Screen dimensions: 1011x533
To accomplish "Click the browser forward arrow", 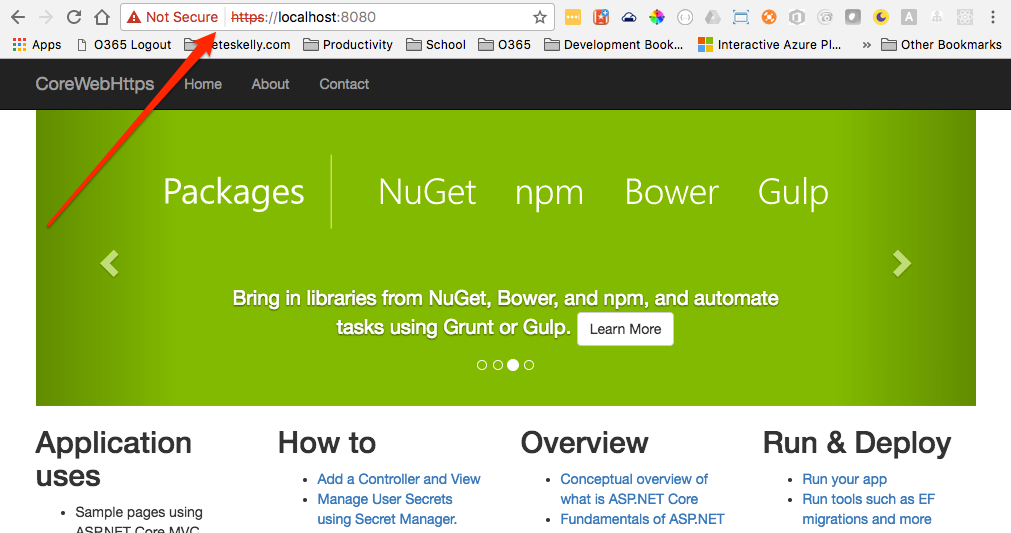I will [x=46, y=17].
